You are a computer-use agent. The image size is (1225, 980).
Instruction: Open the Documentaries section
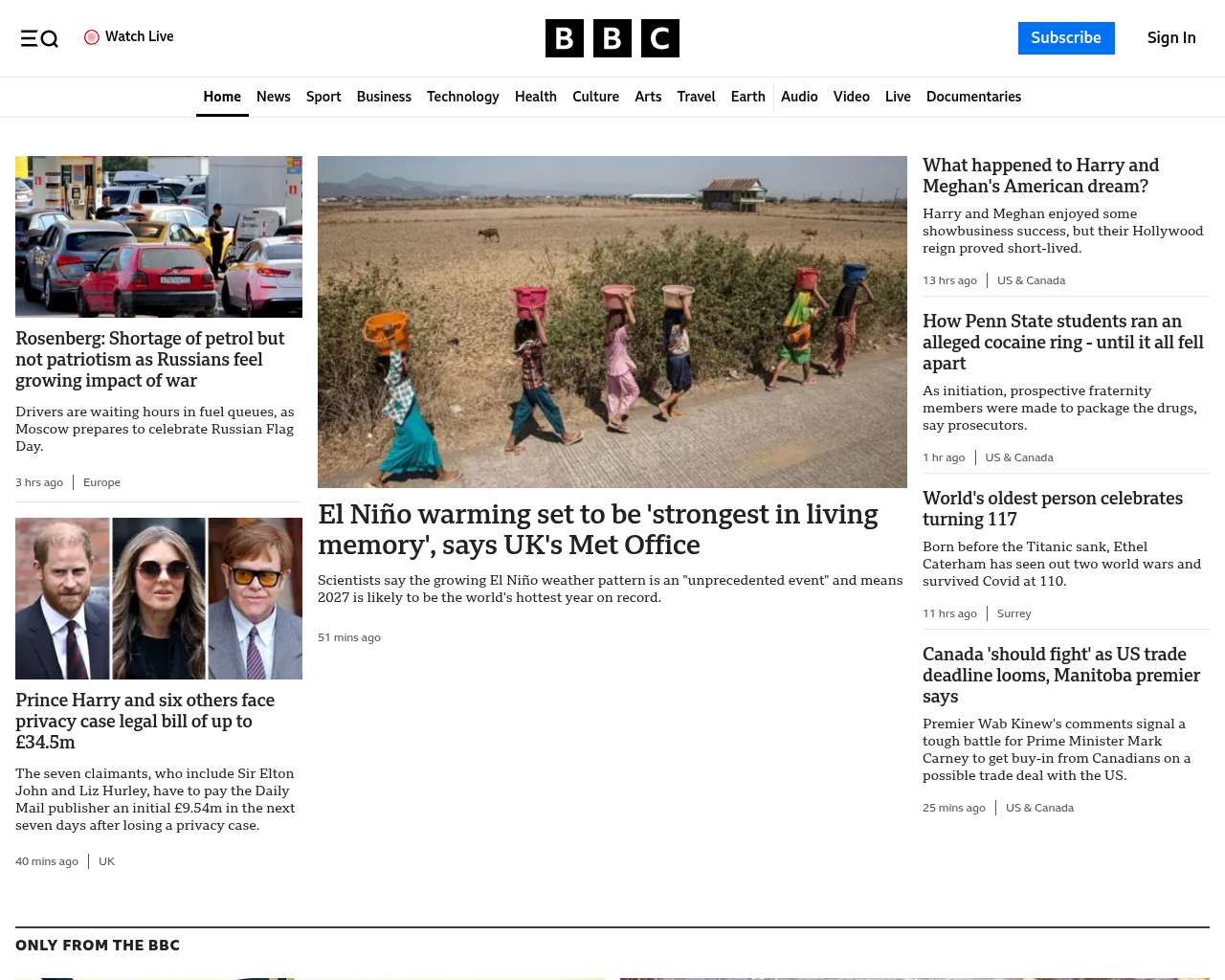click(x=973, y=97)
